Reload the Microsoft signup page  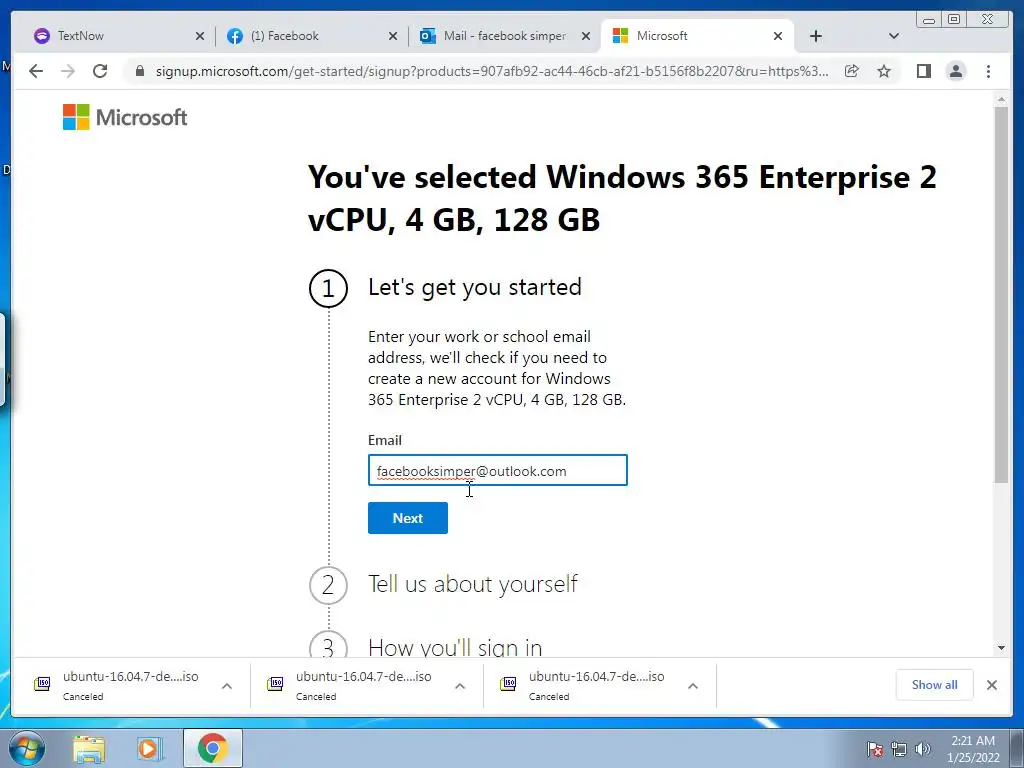pyautogui.click(x=100, y=71)
